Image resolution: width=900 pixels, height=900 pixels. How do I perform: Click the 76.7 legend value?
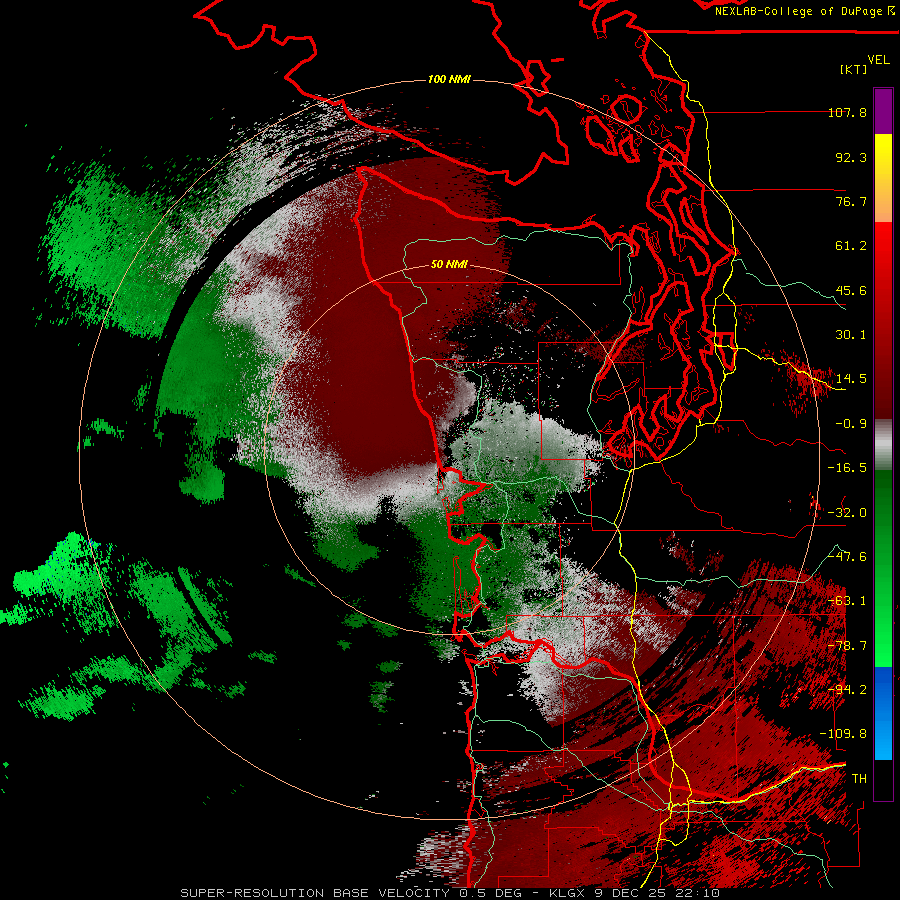coord(851,201)
